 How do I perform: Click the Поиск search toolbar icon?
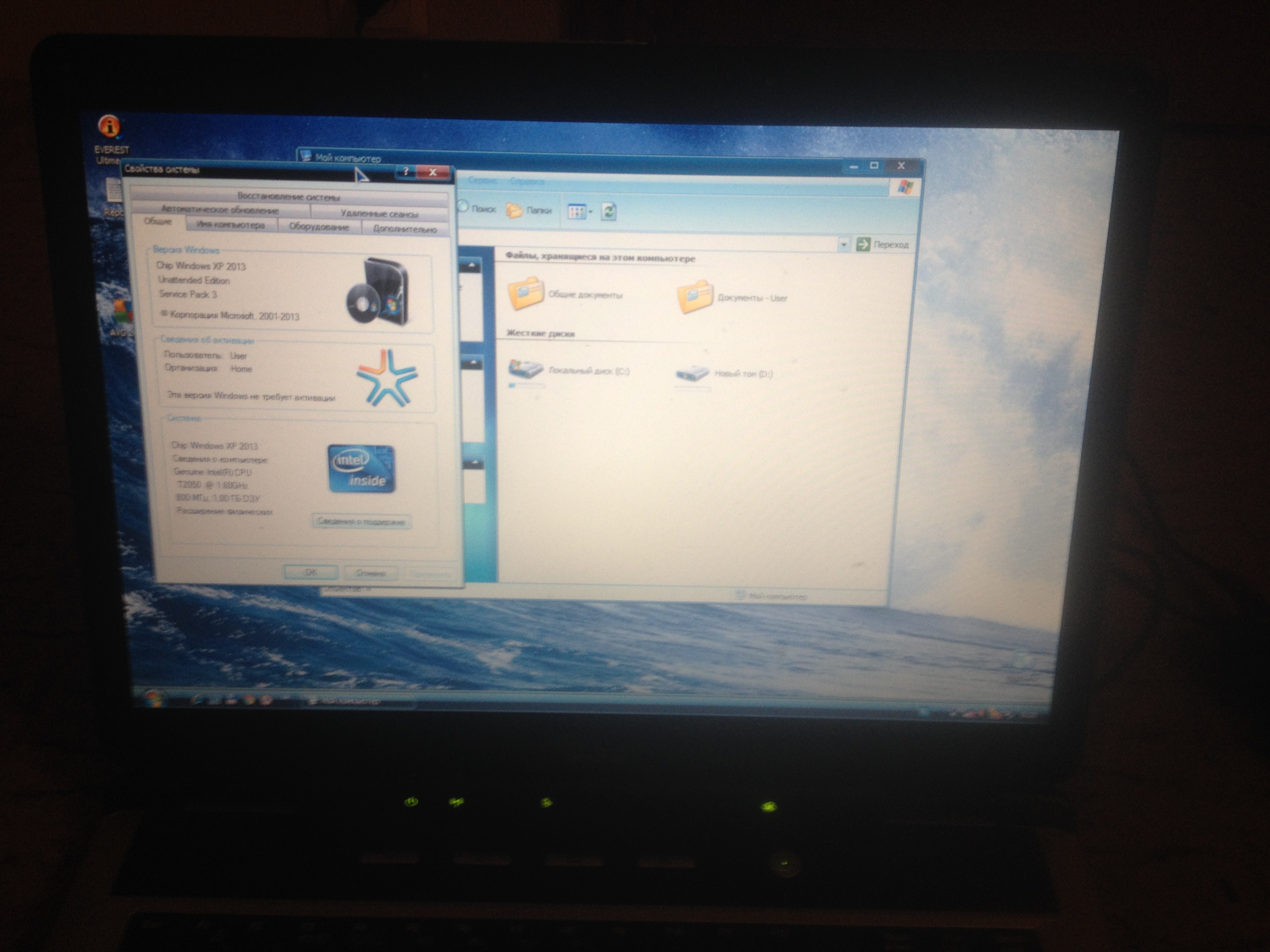464,207
